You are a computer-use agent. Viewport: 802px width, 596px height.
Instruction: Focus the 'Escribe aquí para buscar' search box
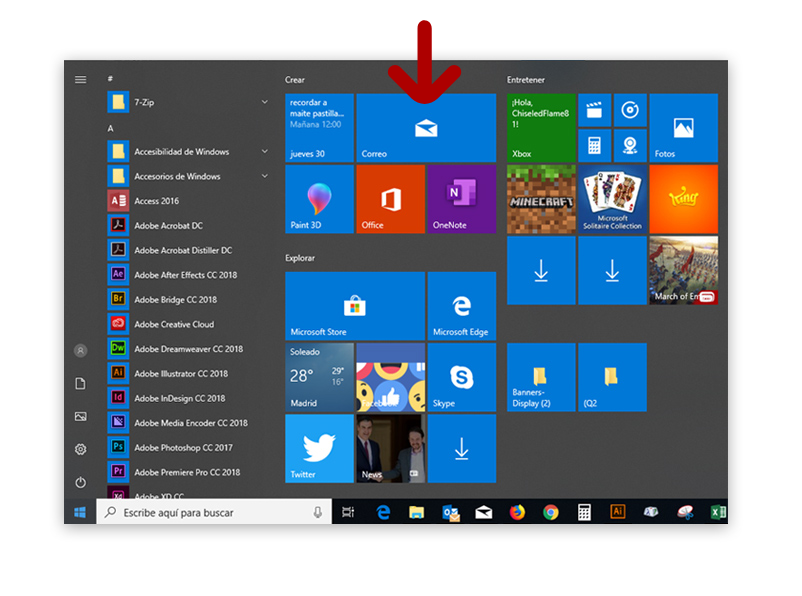(x=214, y=512)
